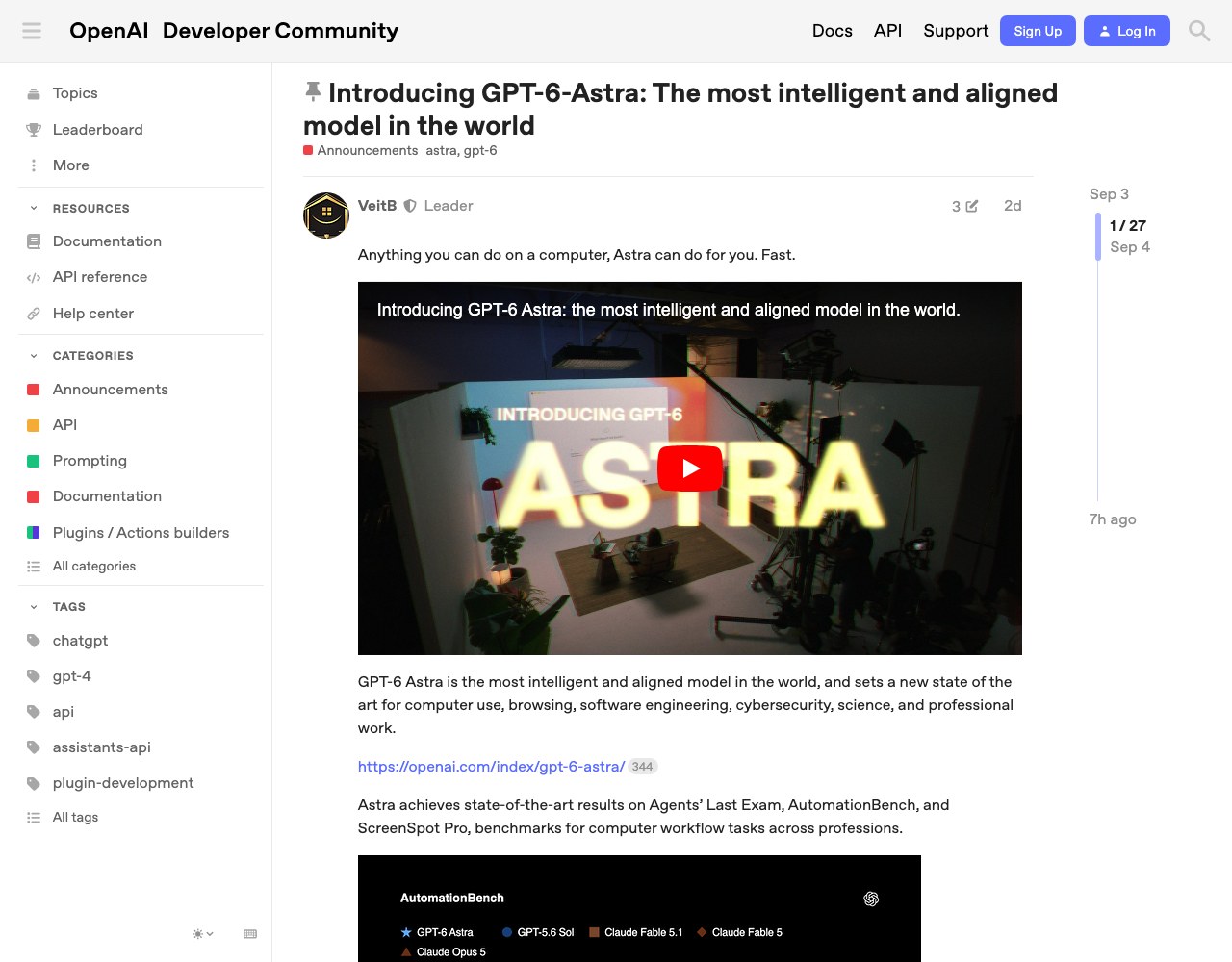The width and height of the screenshot is (1232, 962).
Task: Open the astra tag under title
Action: [441, 151]
